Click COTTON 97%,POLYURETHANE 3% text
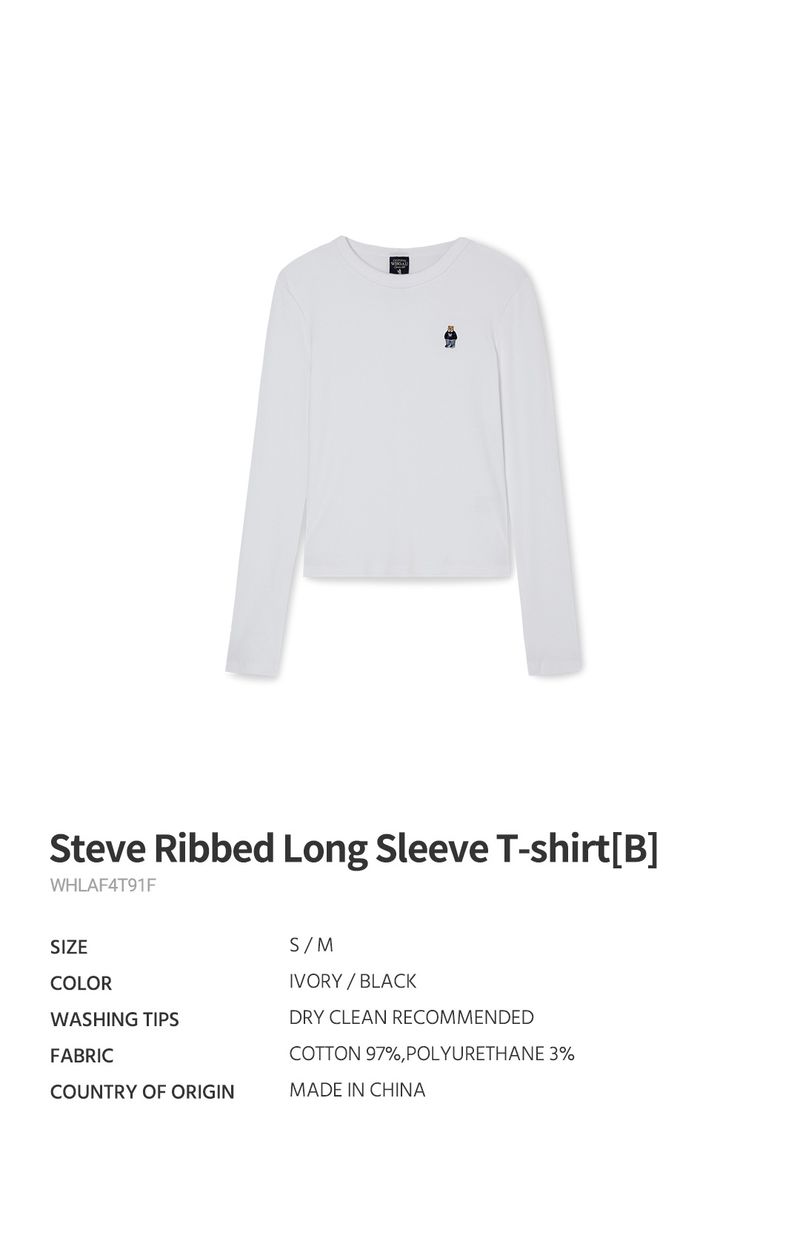The width and height of the screenshot is (800, 1236). pos(432,1053)
